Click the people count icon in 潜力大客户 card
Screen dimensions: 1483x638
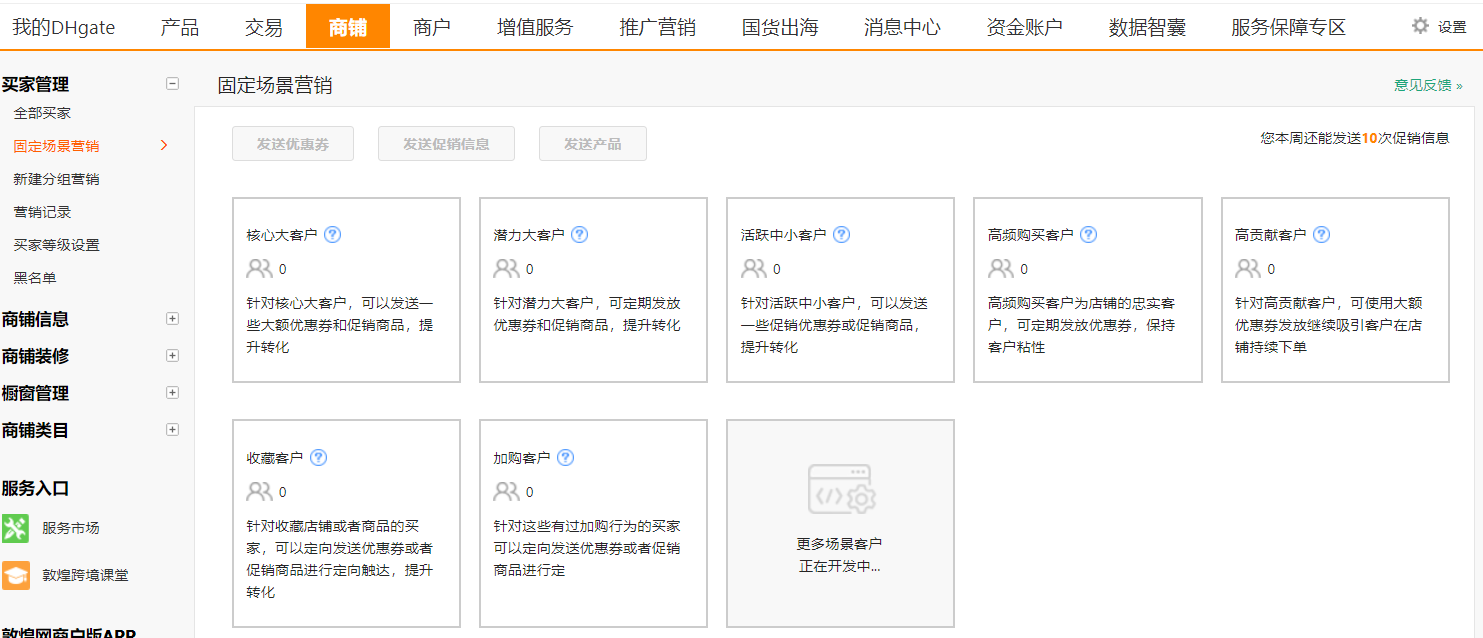pyautogui.click(x=506, y=269)
